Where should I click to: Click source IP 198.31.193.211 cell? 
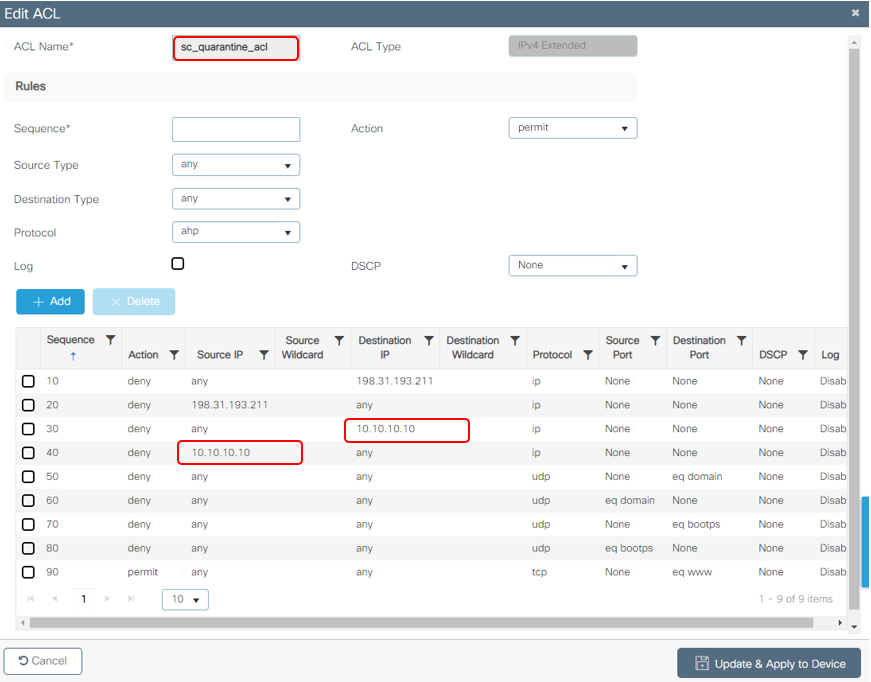229,405
